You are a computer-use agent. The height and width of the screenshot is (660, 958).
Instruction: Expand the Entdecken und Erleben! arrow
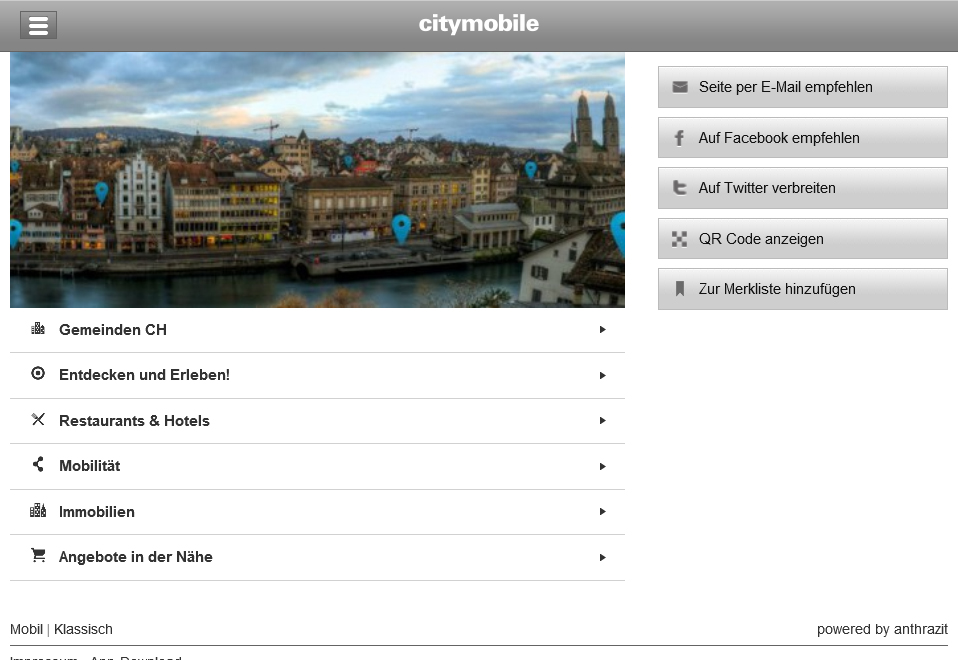point(602,375)
